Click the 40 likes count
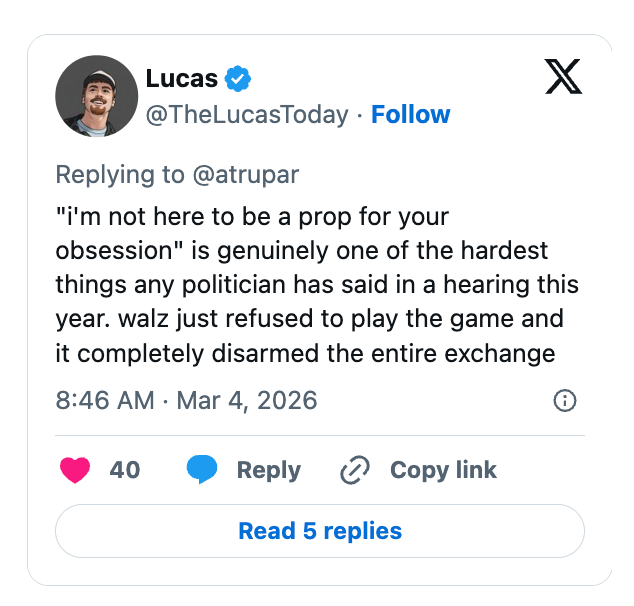The image size is (634, 606). click(124, 470)
